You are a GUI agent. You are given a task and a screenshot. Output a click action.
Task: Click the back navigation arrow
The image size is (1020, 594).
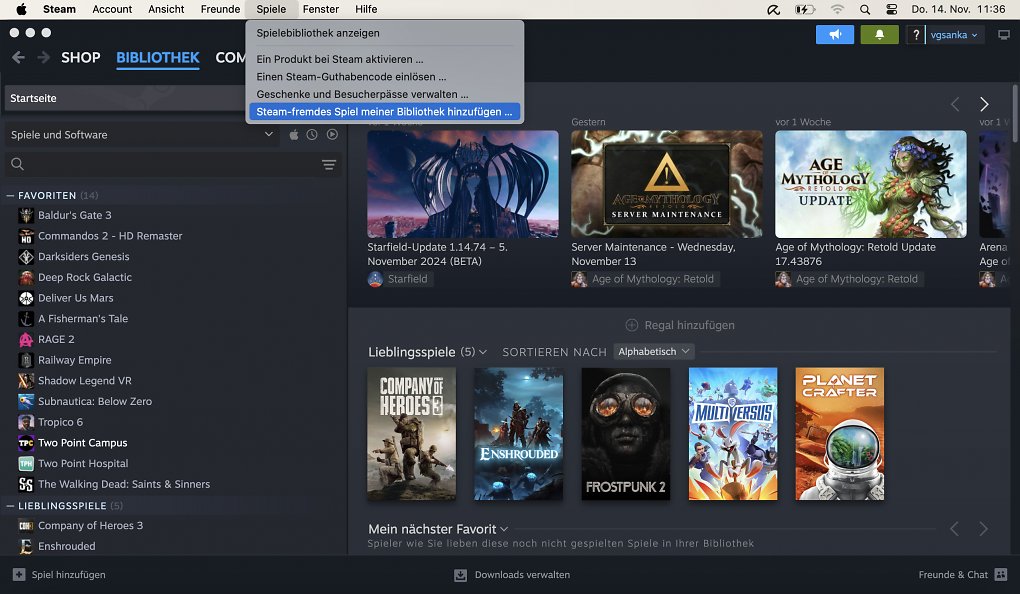coord(18,57)
